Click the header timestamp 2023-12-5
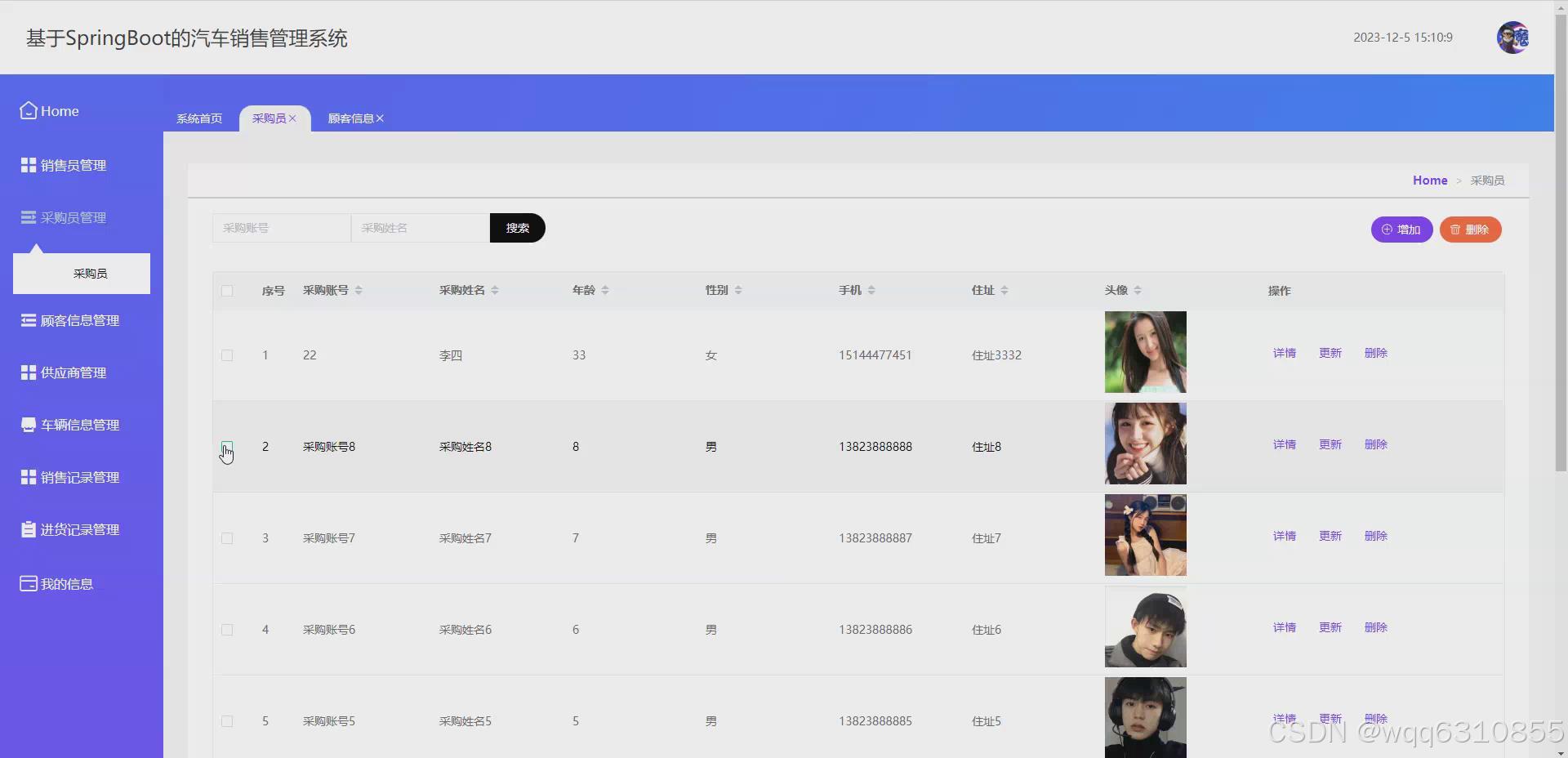Image resolution: width=1568 pixels, height=758 pixels. (x=1403, y=38)
